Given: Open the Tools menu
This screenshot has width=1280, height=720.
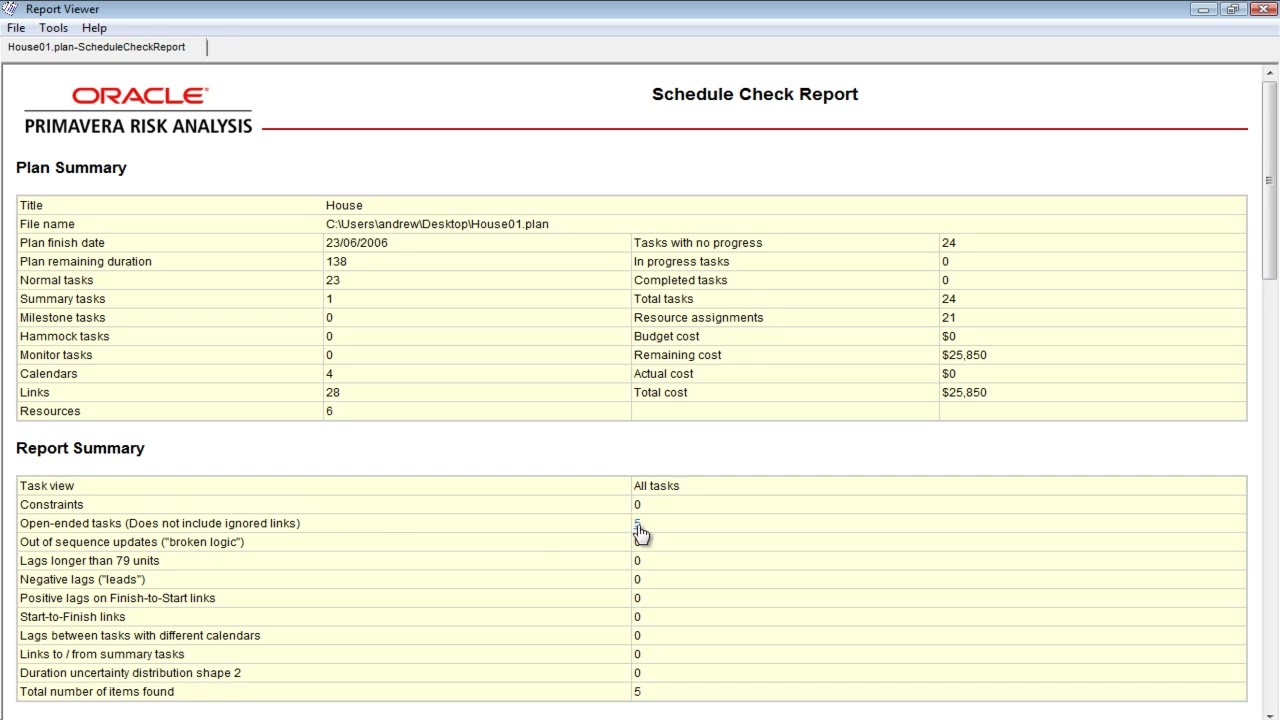Looking at the screenshot, I should (54, 28).
